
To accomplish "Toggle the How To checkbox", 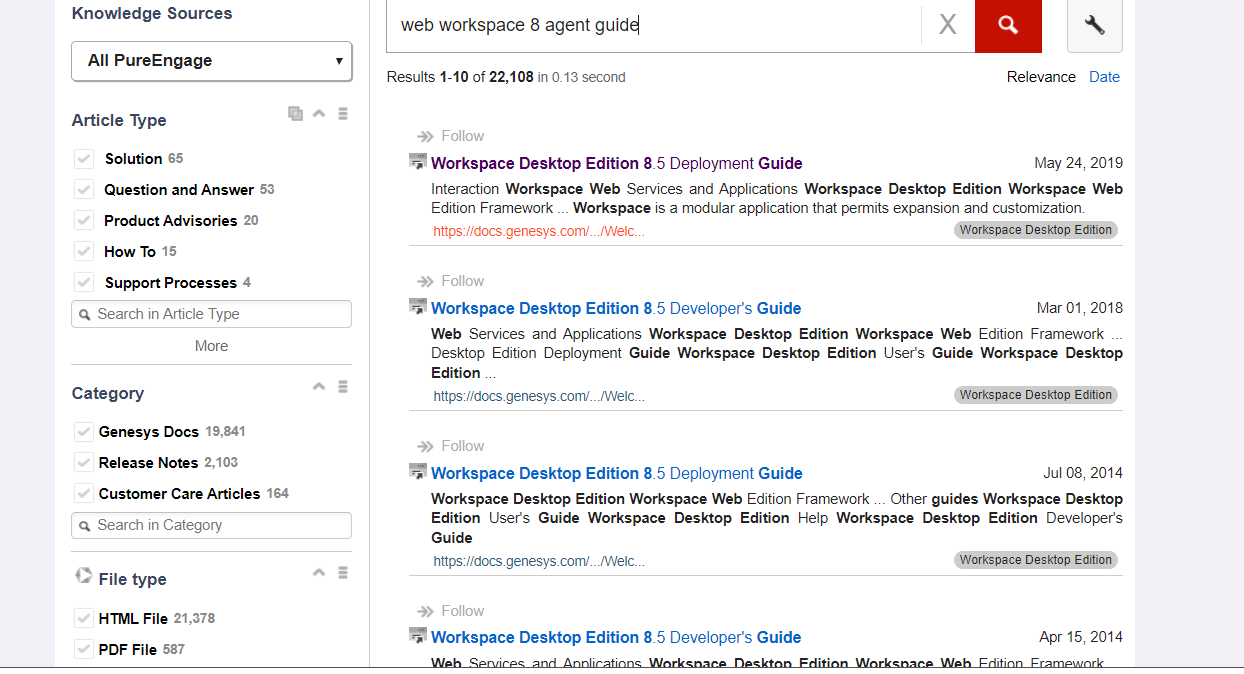I will coord(84,252).
